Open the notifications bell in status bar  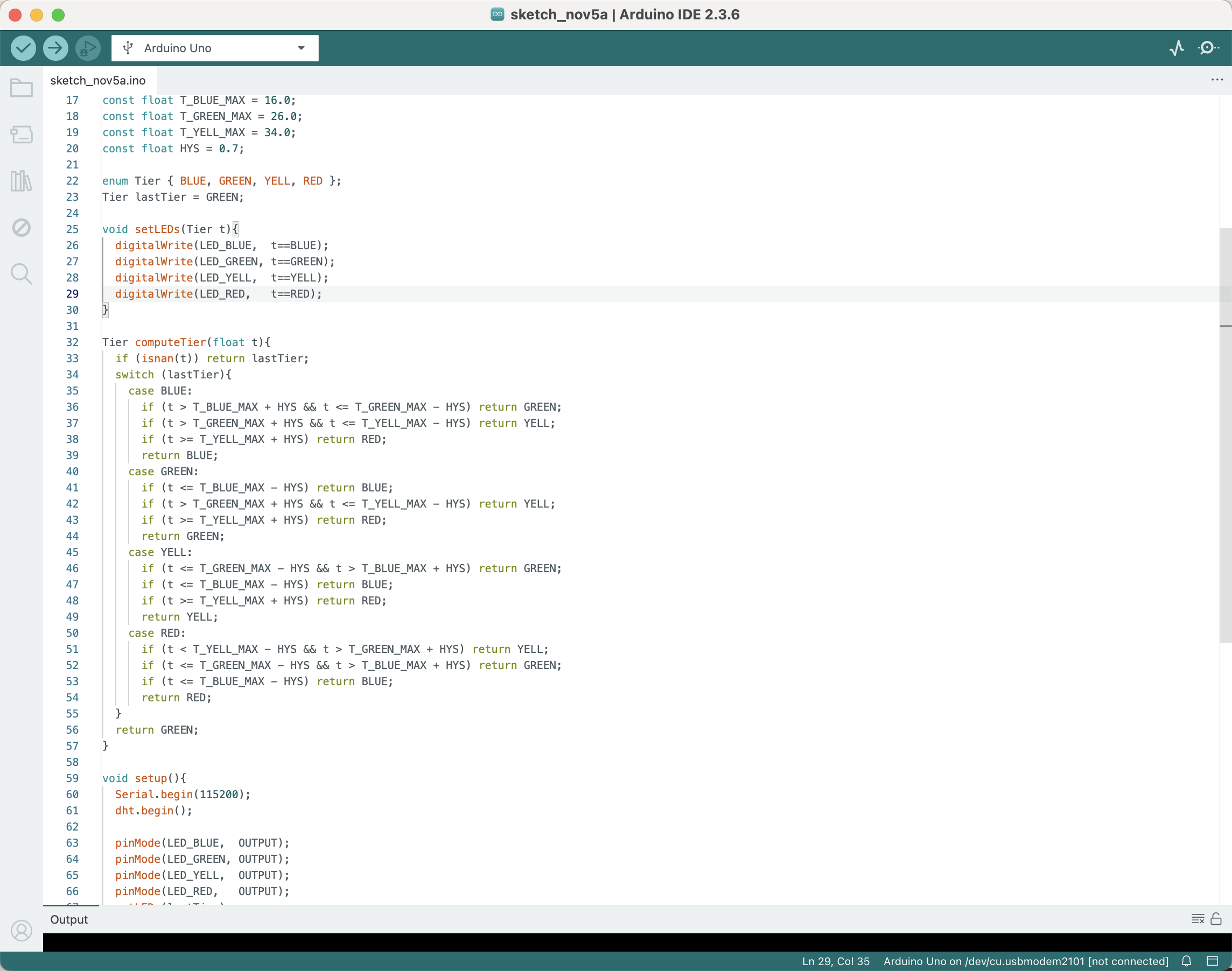(1186, 961)
